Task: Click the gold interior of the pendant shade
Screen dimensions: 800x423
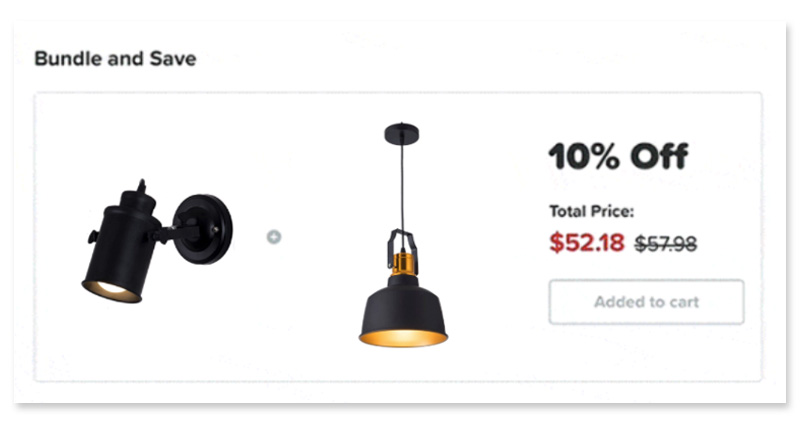Action: (403, 338)
